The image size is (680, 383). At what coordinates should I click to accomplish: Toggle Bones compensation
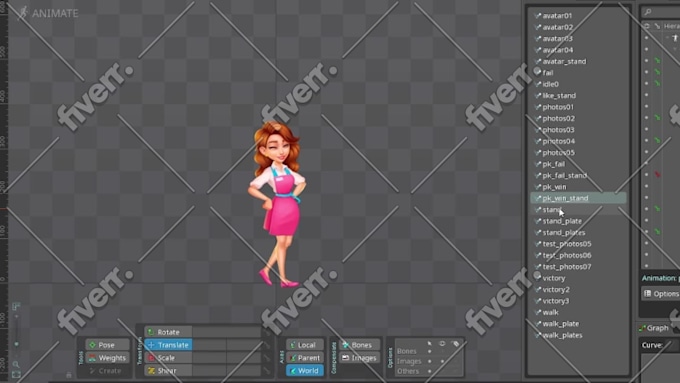click(360, 345)
